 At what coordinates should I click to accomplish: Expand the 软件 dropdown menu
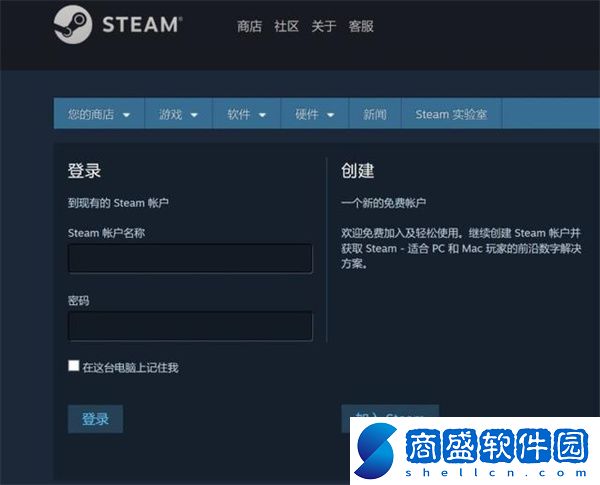pos(247,114)
